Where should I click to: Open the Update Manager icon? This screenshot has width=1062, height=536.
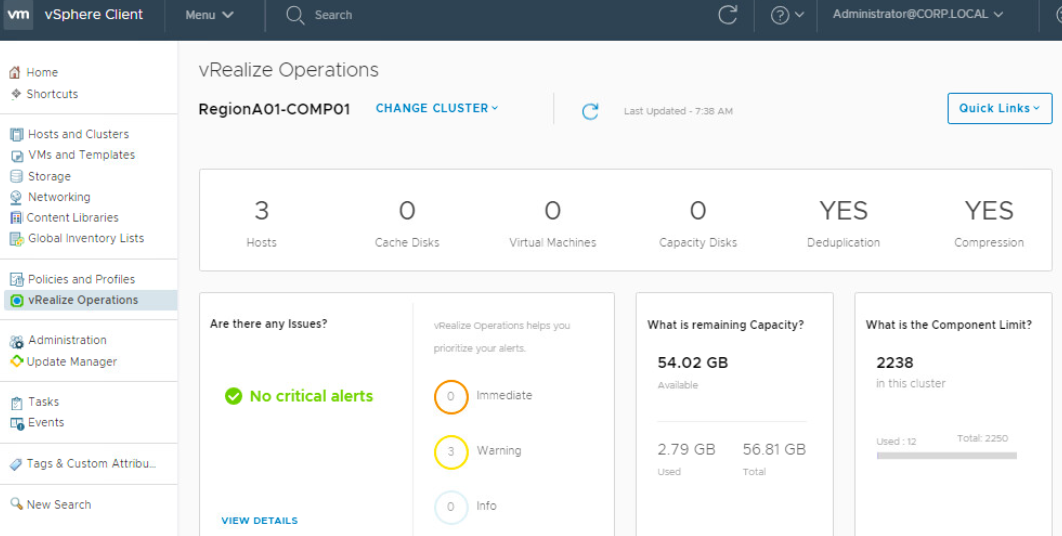click(16, 362)
